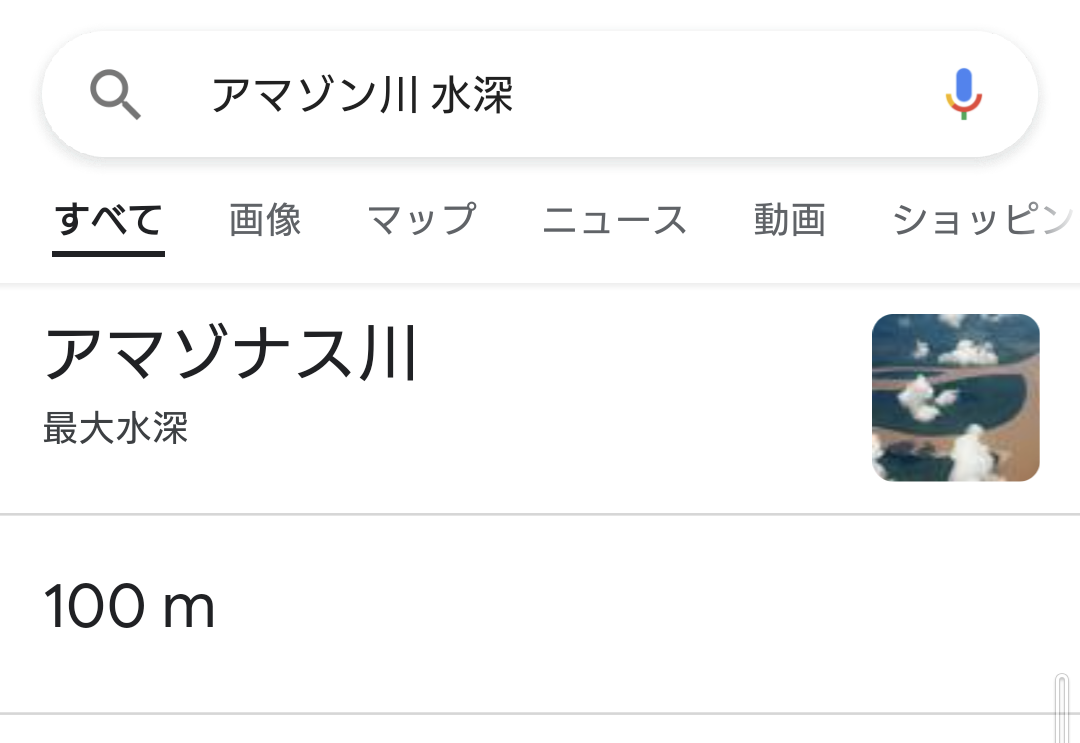1080x743 pixels.
Task: Start voice search with the microphone icon
Action: (x=964, y=94)
